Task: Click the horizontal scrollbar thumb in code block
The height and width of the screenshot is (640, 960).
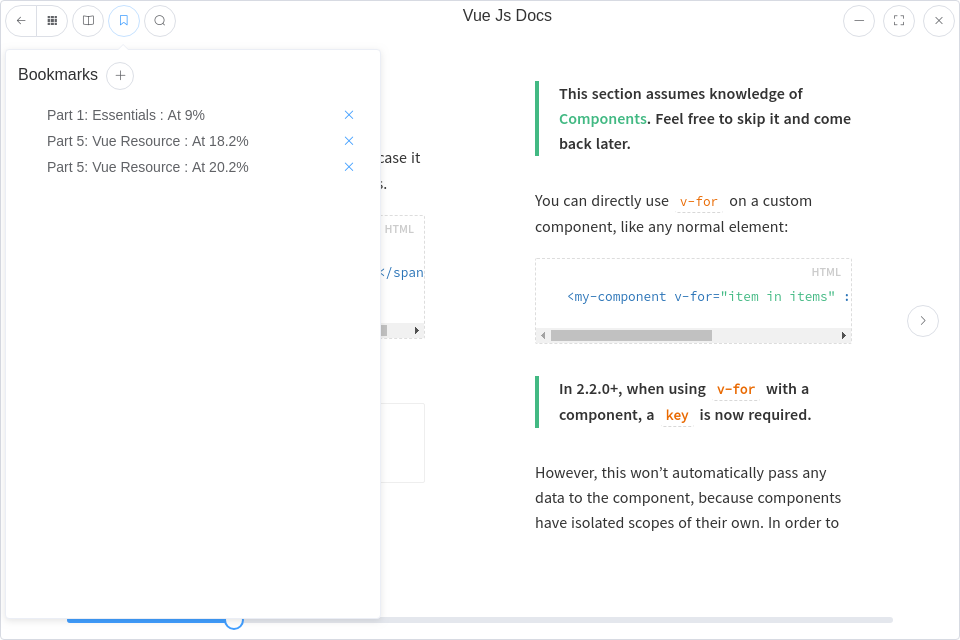Action: click(x=631, y=336)
